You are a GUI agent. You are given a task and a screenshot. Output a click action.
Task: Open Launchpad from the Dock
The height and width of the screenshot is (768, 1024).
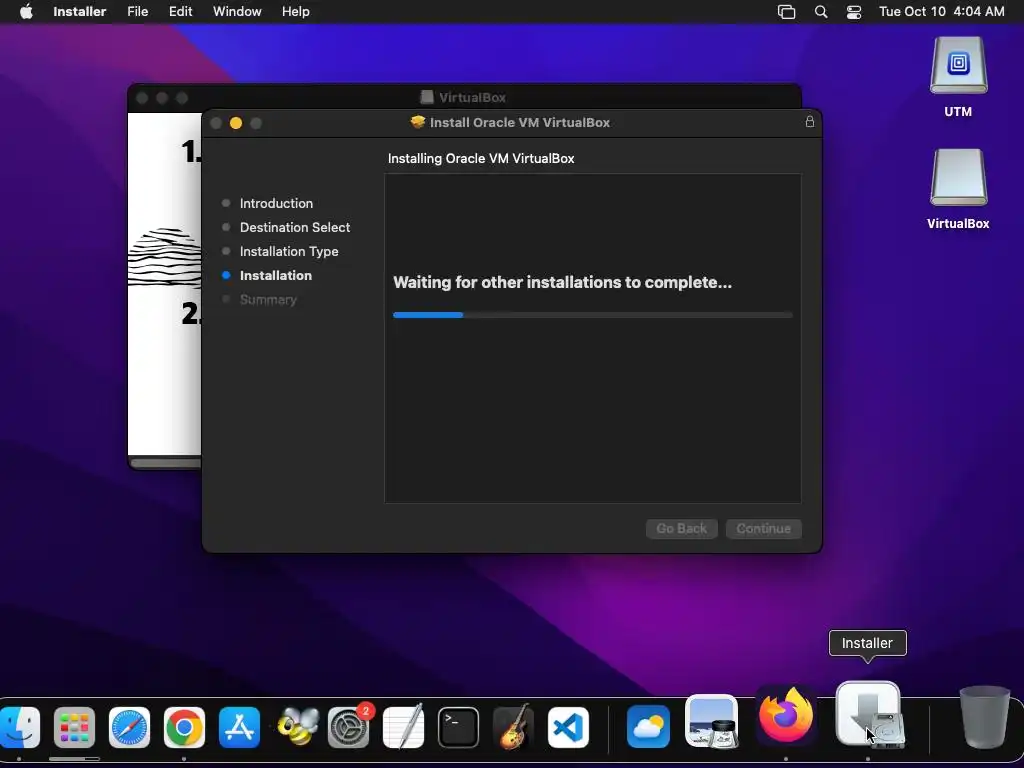pyautogui.click(x=74, y=727)
